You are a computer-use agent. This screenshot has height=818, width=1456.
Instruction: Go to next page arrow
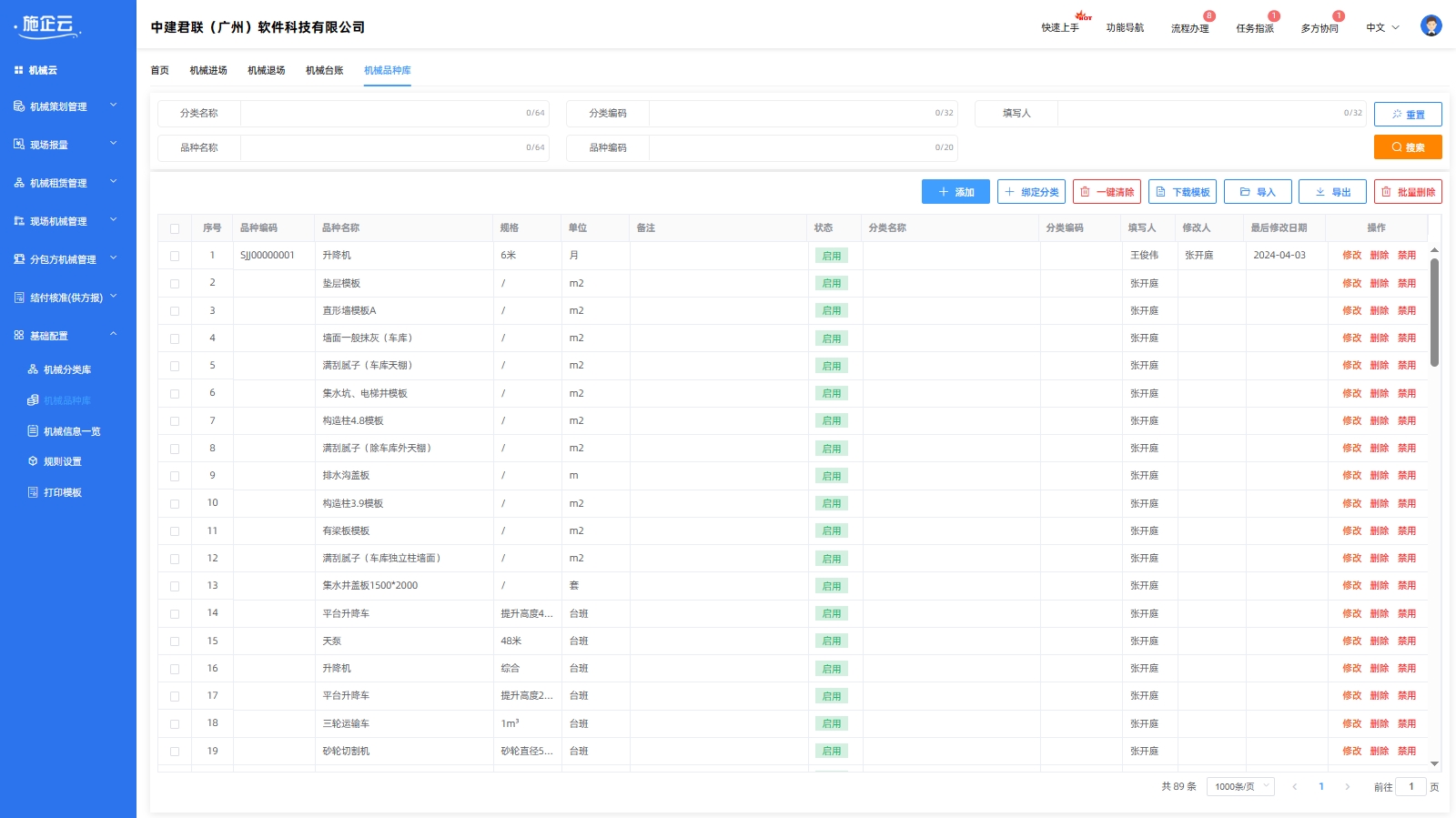tap(1348, 787)
